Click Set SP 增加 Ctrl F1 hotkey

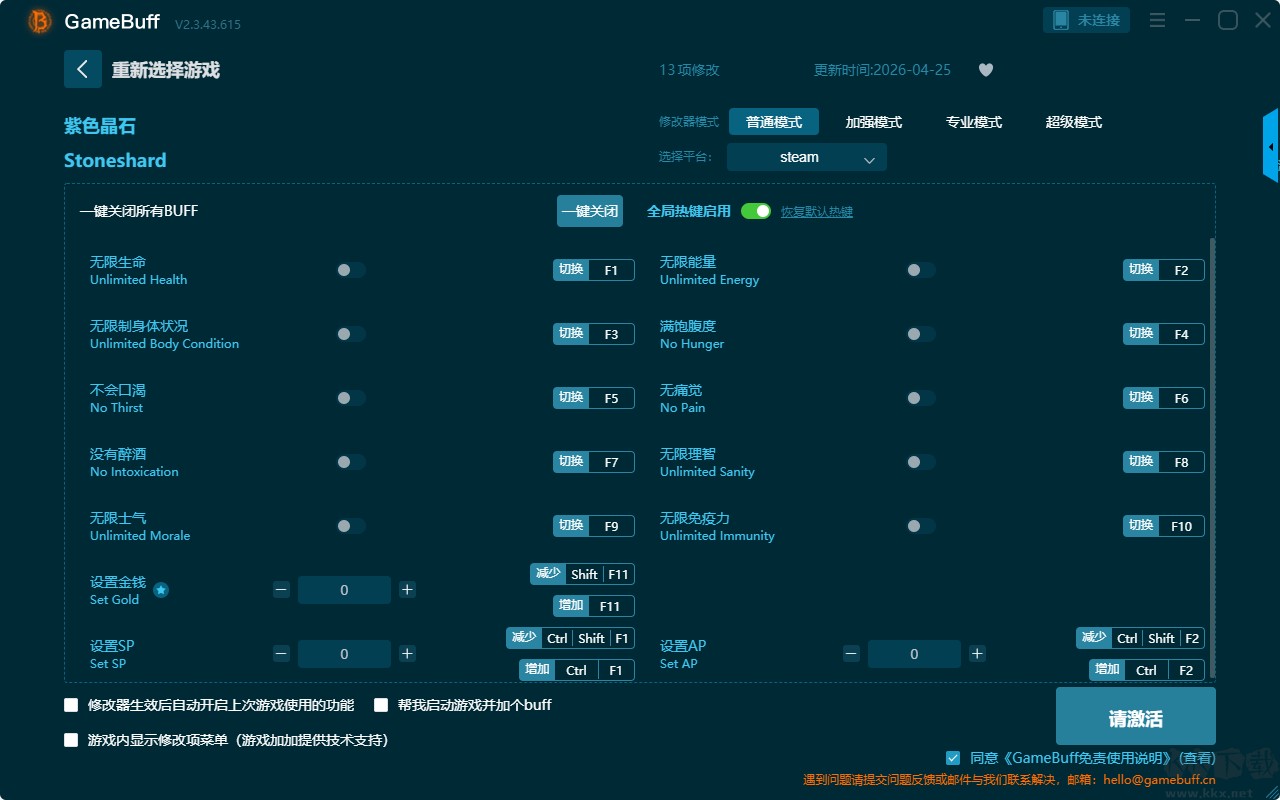[577, 670]
